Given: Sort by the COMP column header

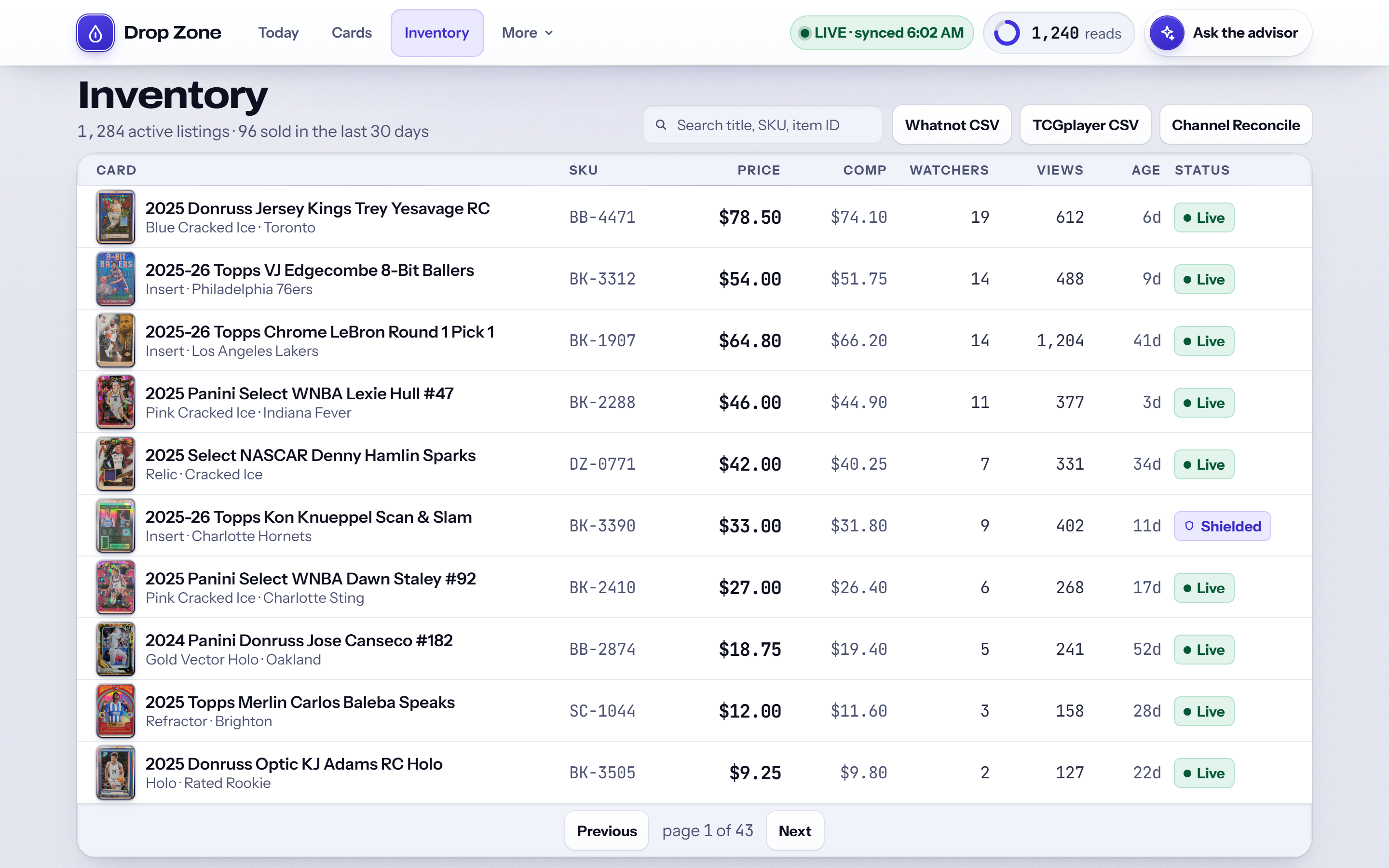Looking at the screenshot, I should [x=864, y=170].
